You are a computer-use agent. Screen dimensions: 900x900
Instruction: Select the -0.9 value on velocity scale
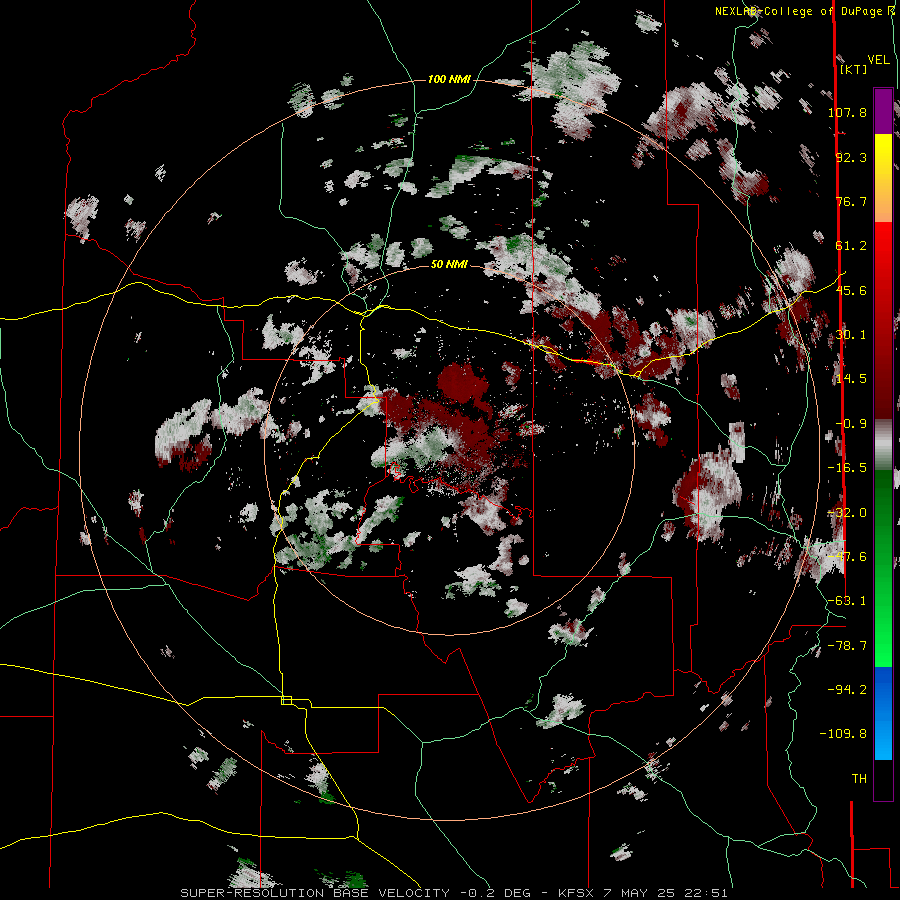[851, 424]
